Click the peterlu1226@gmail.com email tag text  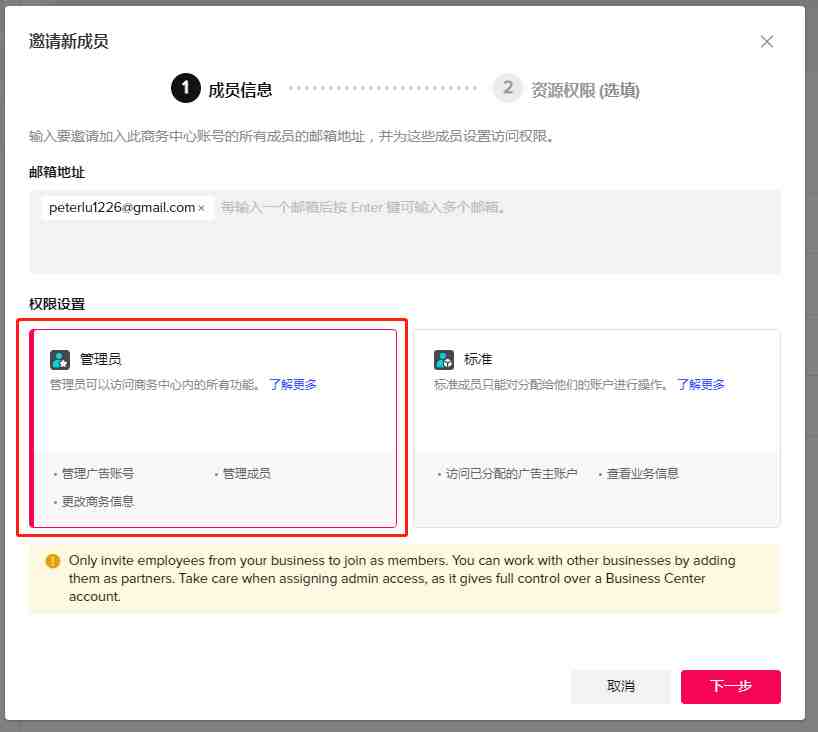click(x=121, y=208)
